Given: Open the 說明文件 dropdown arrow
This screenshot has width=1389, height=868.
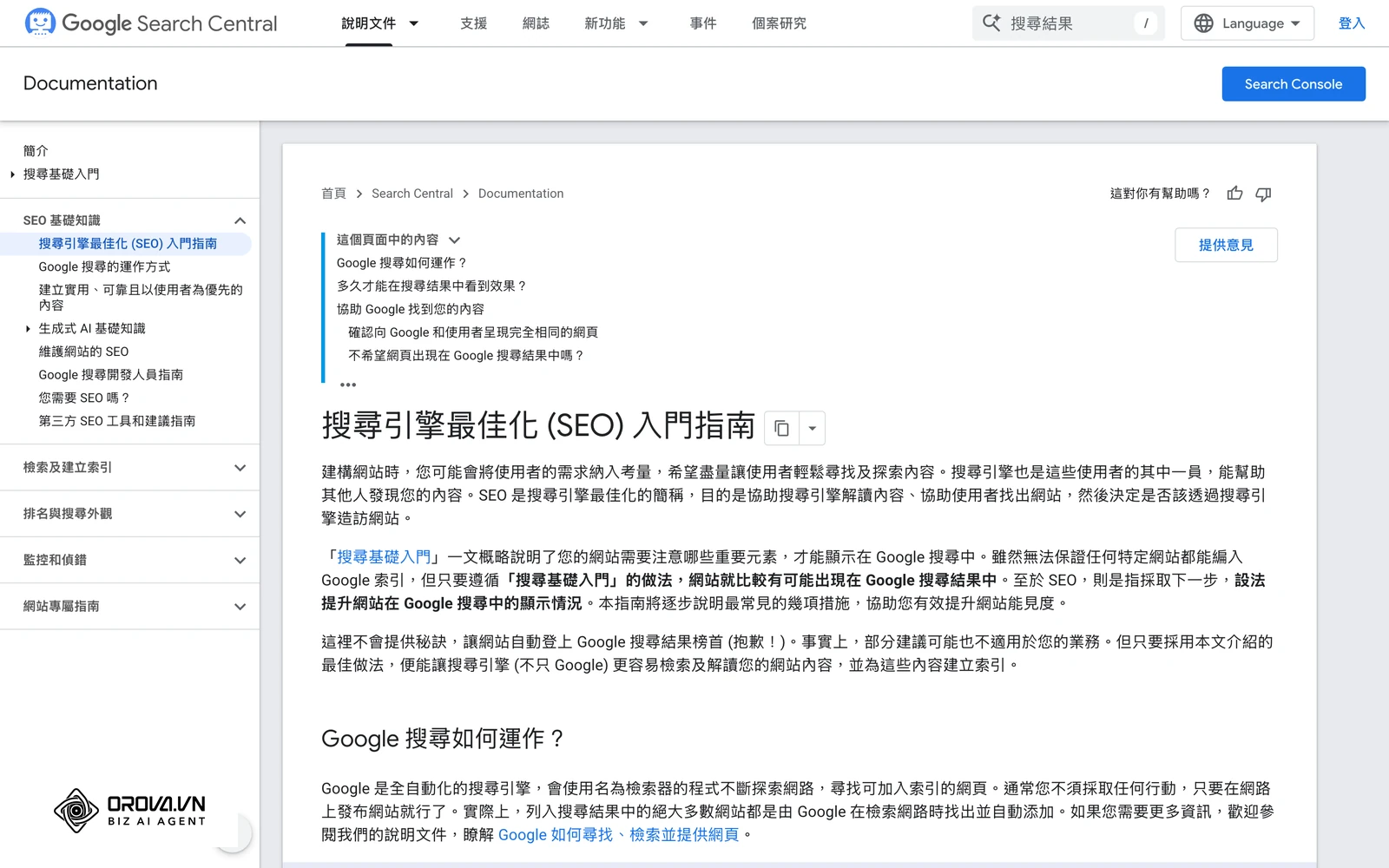Looking at the screenshot, I should [414, 23].
